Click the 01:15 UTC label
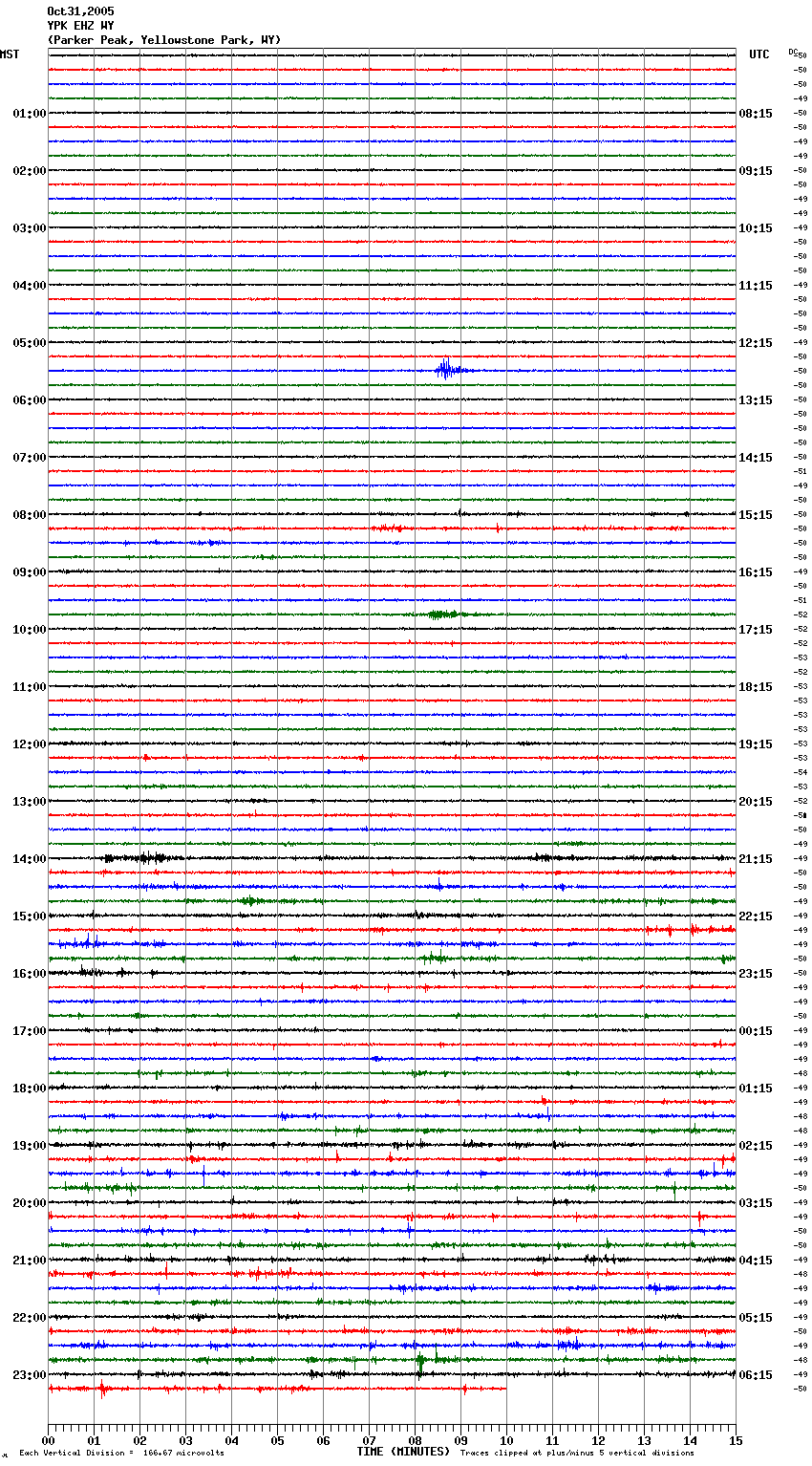The height and width of the screenshot is (1466, 812). pyautogui.click(x=756, y=1089)
